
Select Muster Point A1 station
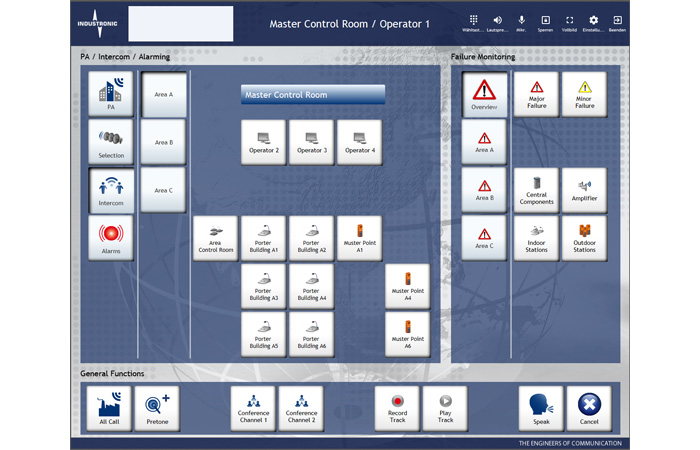click(359, 238)
